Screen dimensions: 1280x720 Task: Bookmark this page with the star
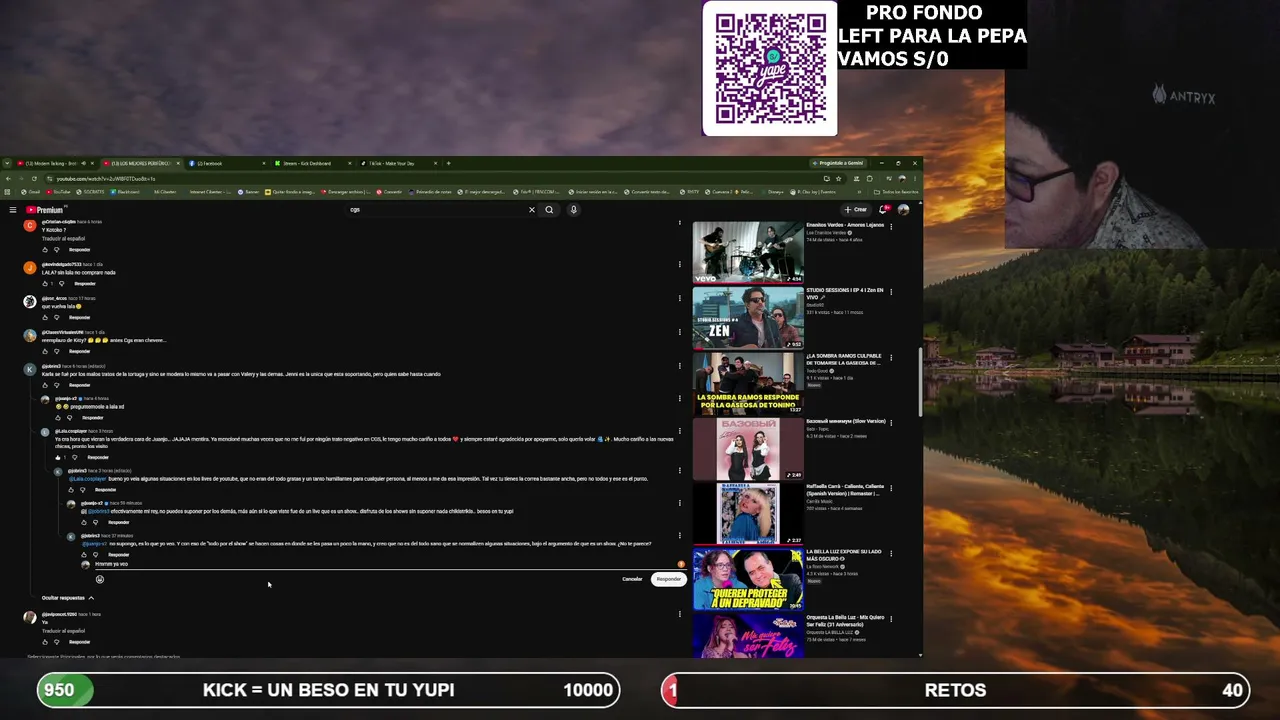838,178
